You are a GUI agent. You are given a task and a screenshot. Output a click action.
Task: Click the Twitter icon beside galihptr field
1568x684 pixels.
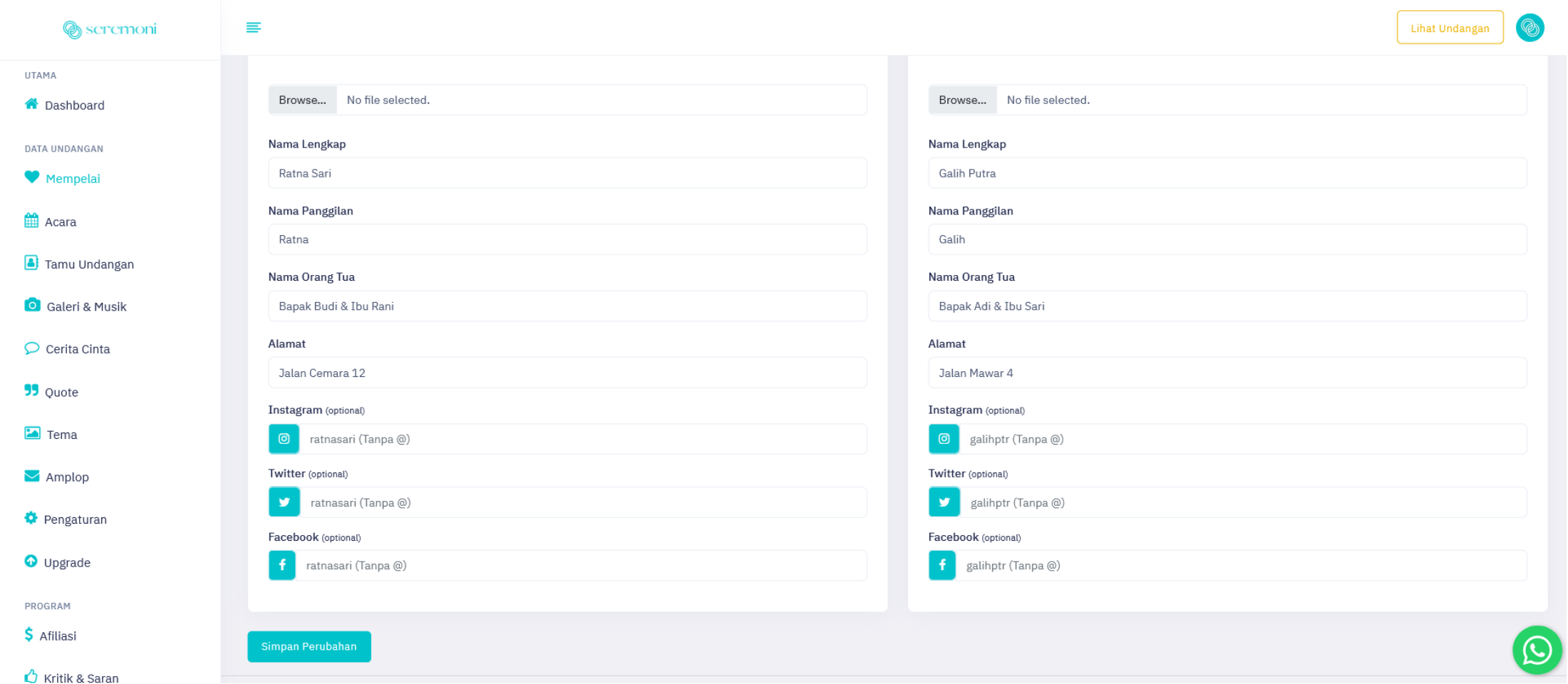pyautogui.click(x=944, y=502)
